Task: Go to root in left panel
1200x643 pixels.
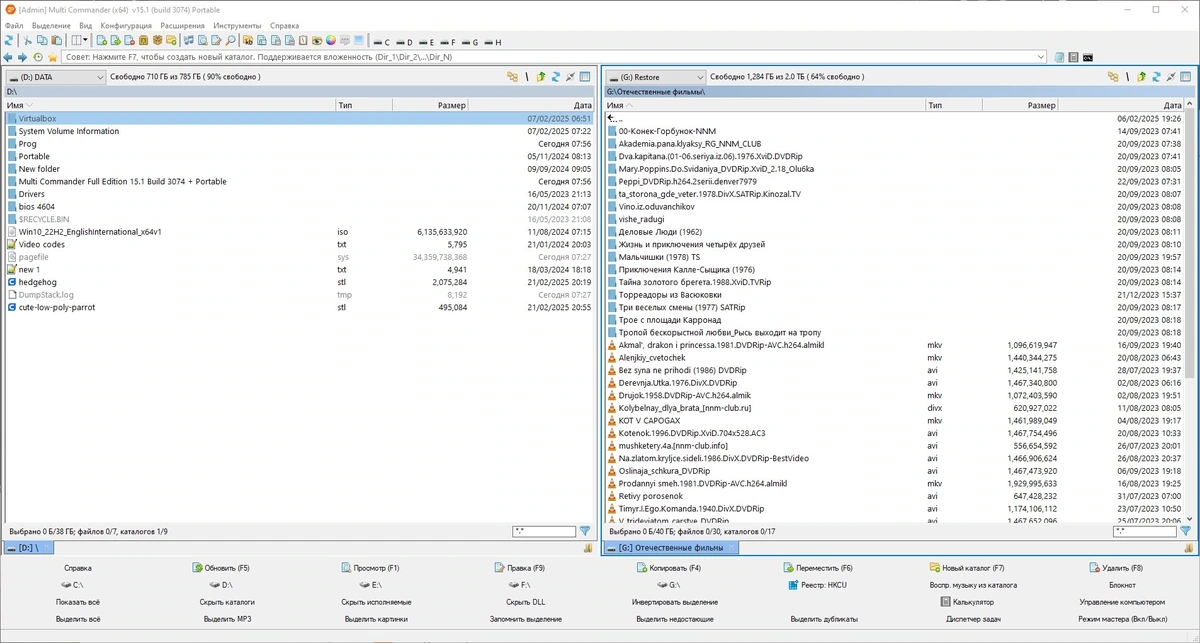Action: click(526, 76)
